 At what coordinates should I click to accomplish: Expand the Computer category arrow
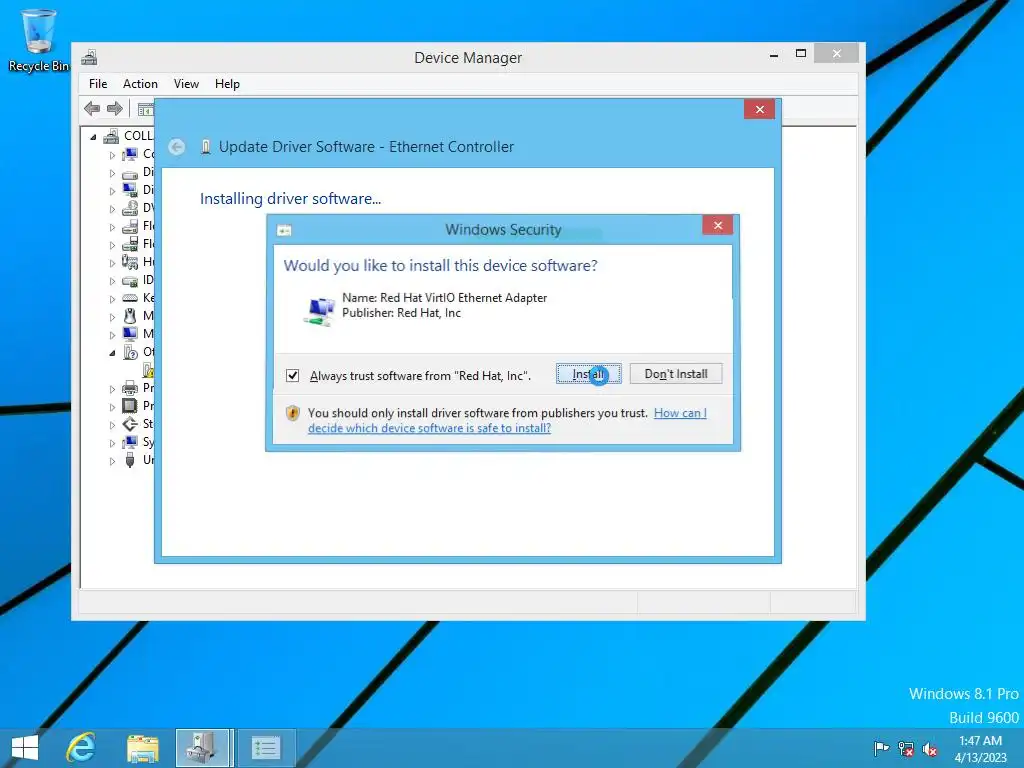tap(112, 155)
